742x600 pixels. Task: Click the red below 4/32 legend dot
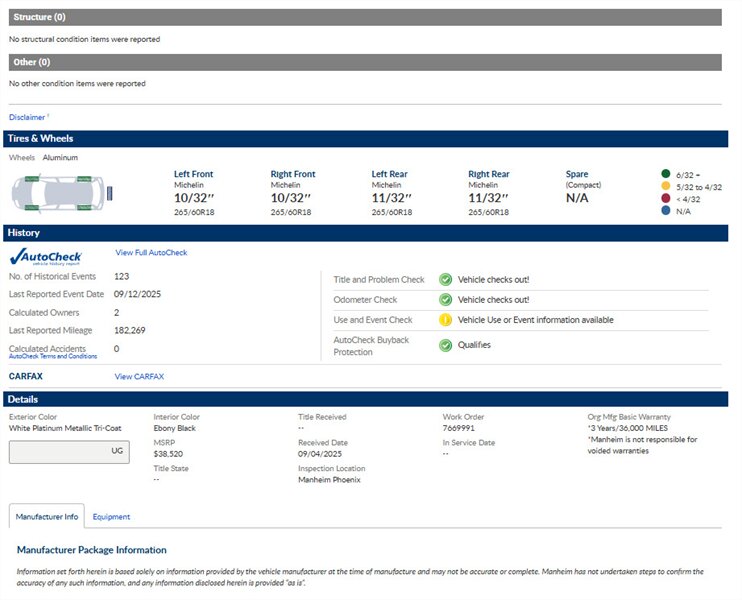point(666,199)
